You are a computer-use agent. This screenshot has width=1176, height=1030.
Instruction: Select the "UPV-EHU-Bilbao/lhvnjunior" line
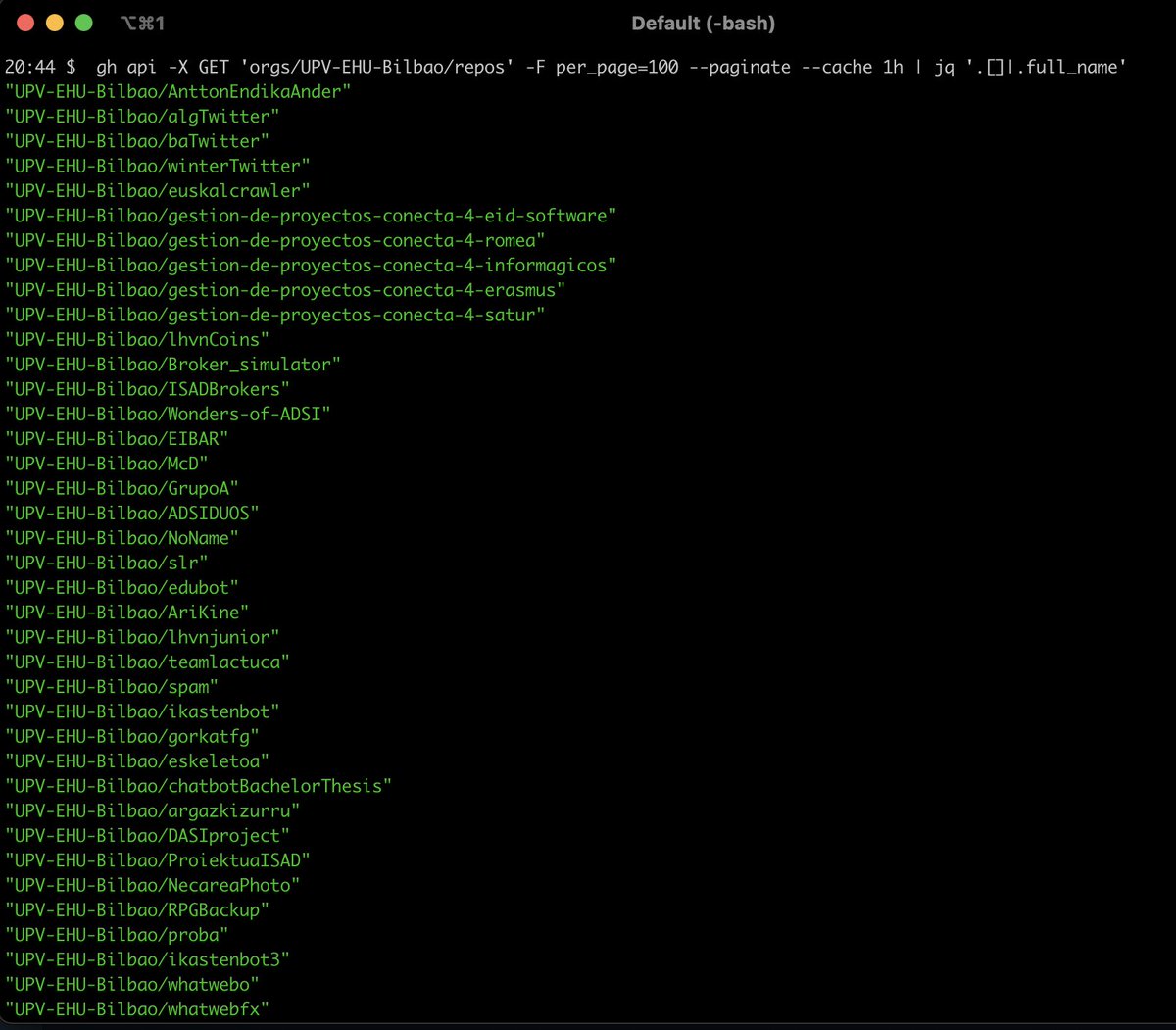(x=142, y=637)
